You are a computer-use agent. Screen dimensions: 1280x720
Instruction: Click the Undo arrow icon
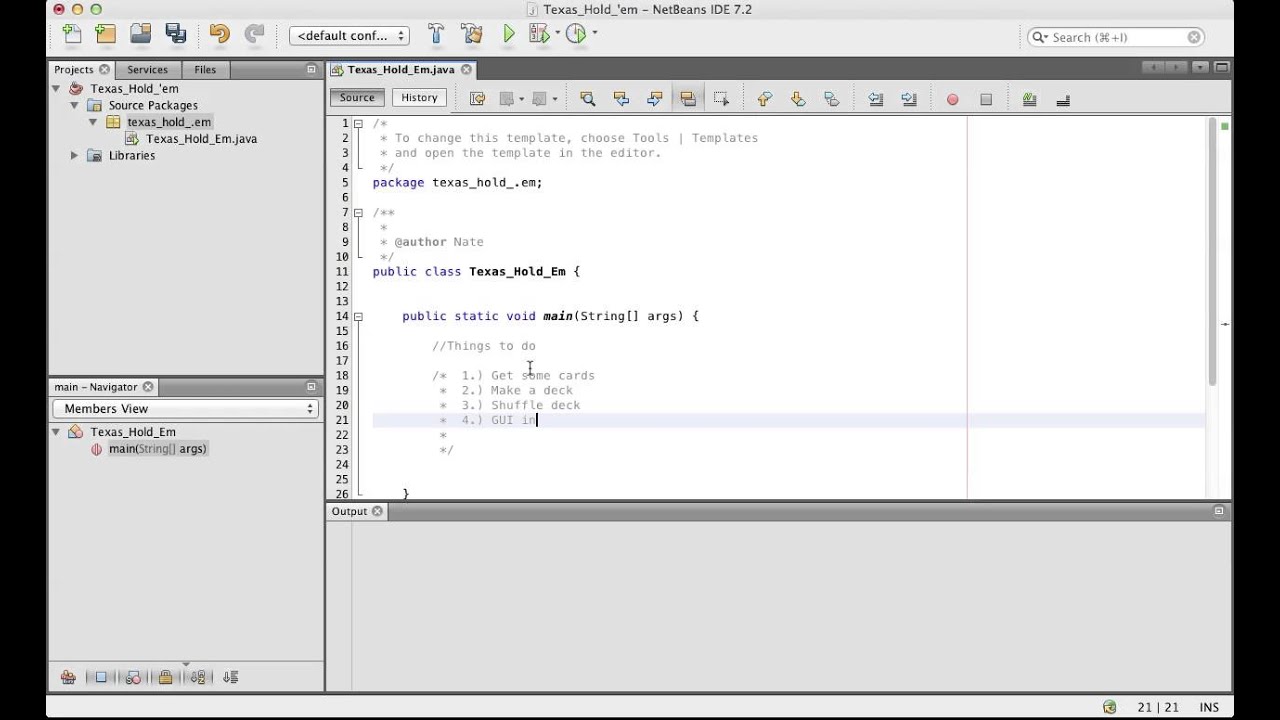[x=220, y=34]
